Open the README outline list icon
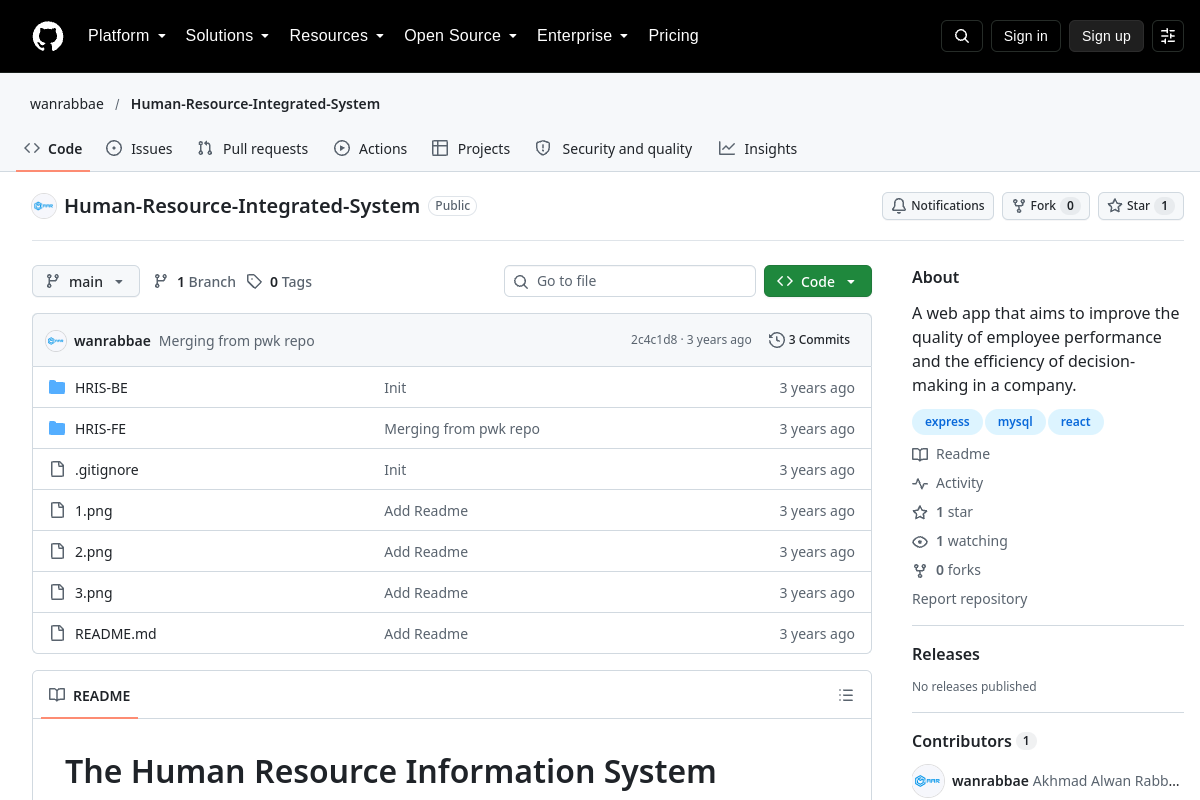This screenshot has height=800, width=1200. coord(846,695)
